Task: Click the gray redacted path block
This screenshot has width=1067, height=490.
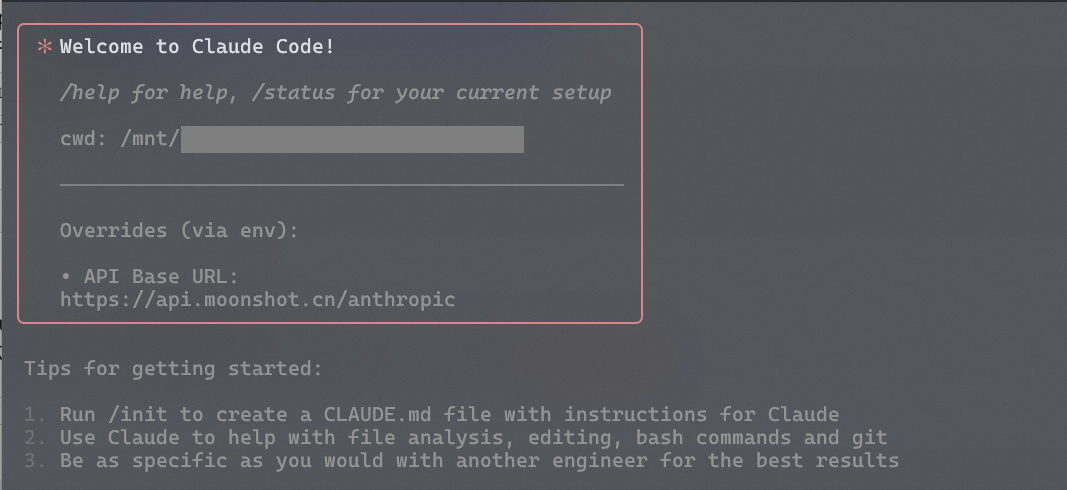Action: tap(352, 139)
